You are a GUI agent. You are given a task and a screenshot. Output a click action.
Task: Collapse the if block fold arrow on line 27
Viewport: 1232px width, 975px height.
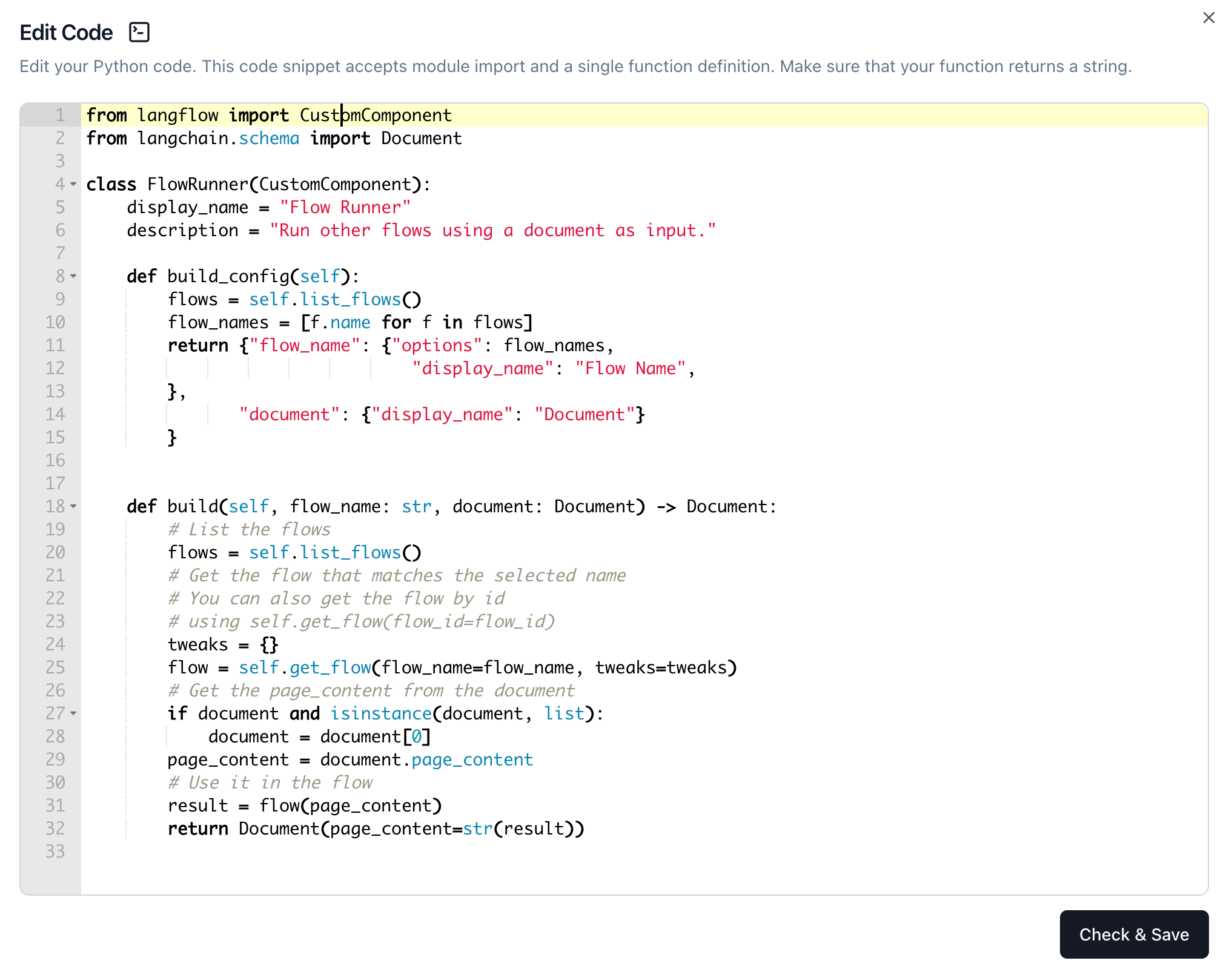tap(73, 713)
